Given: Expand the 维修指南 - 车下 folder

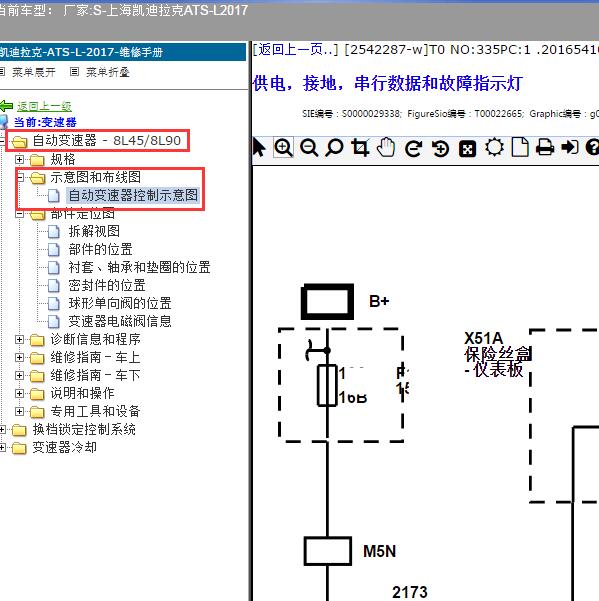Looking at the screenshot, I should coord(20,376).
